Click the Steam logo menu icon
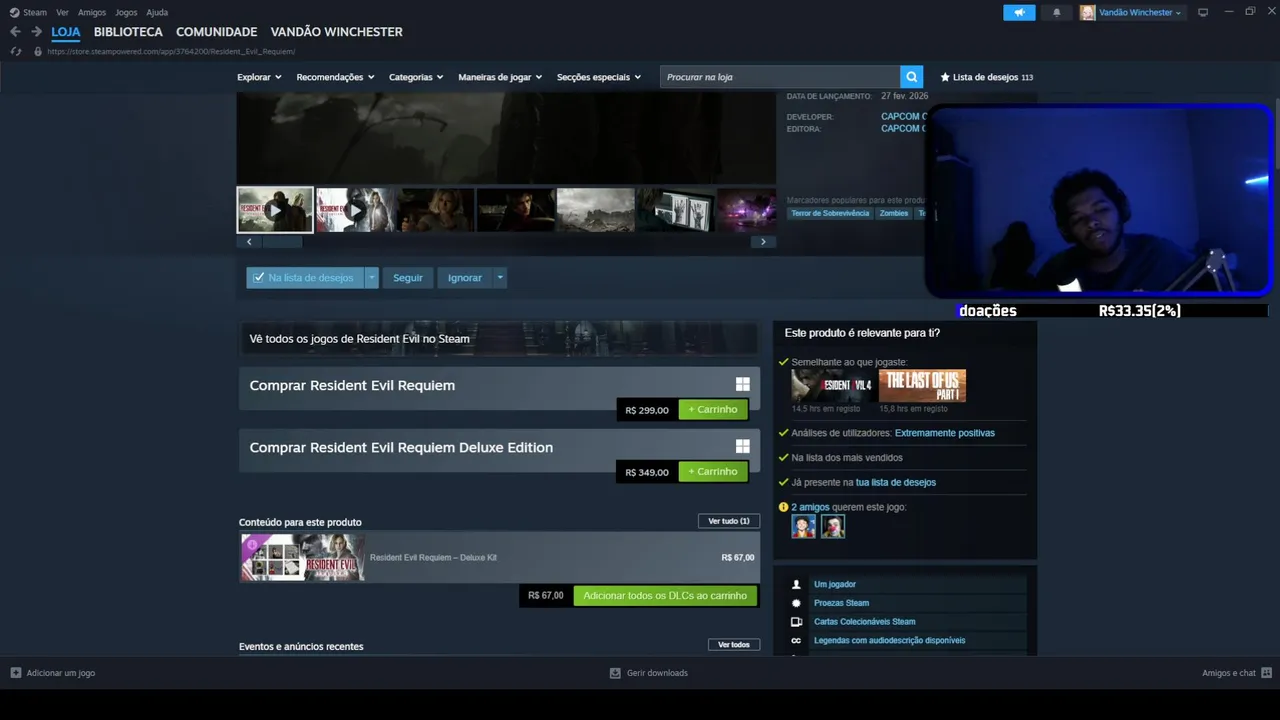Viewport: 1280px width, 720px height. 14,12
